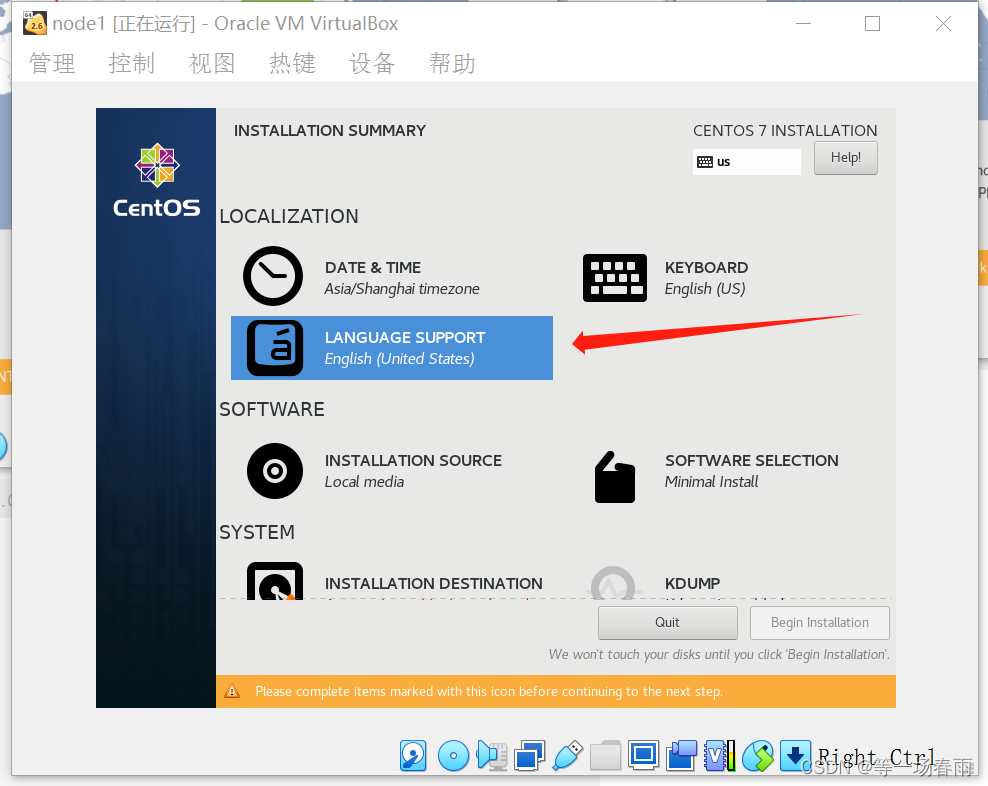Click the hard disk activity status icon
988x786 pixels.
tap(413, 756)
